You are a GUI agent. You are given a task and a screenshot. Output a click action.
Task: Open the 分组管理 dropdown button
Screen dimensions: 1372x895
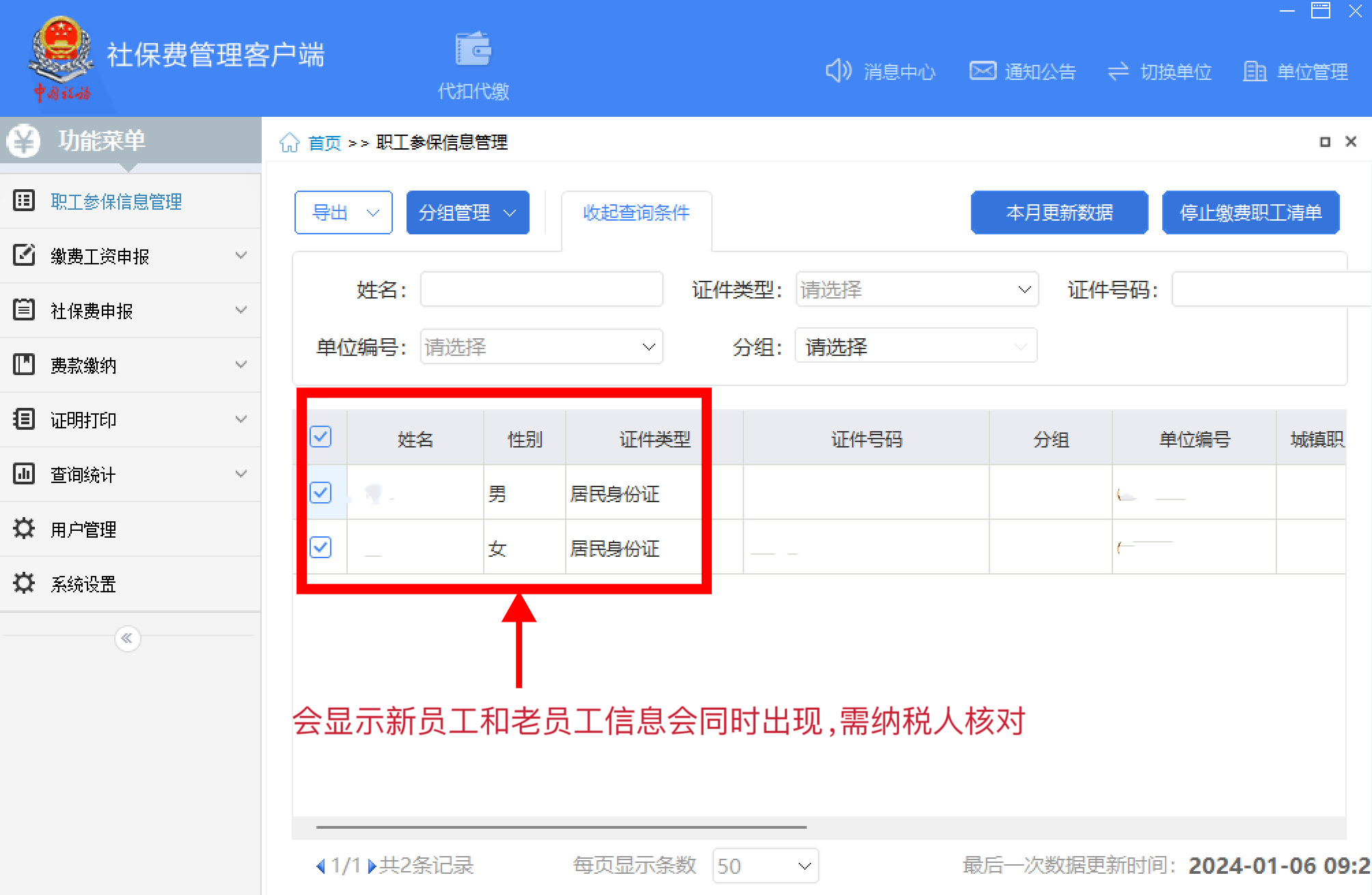[x=467, y=213]
